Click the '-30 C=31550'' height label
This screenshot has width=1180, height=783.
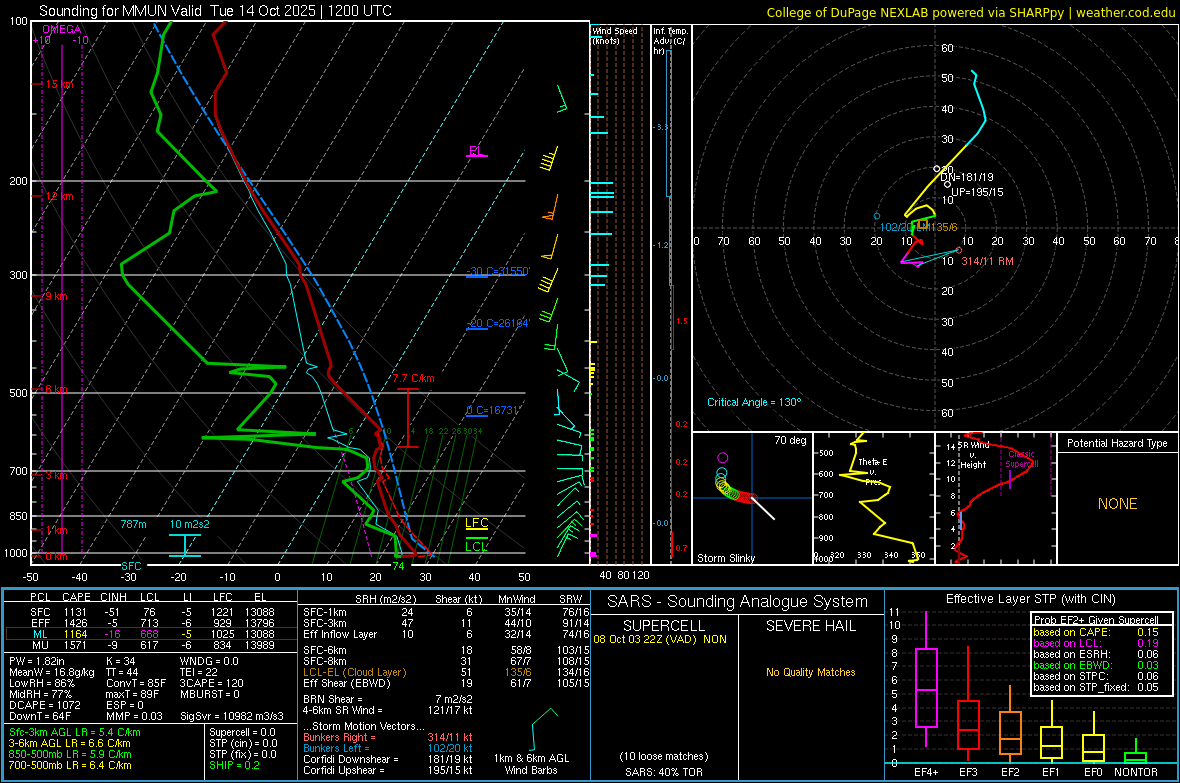point(498,271)
